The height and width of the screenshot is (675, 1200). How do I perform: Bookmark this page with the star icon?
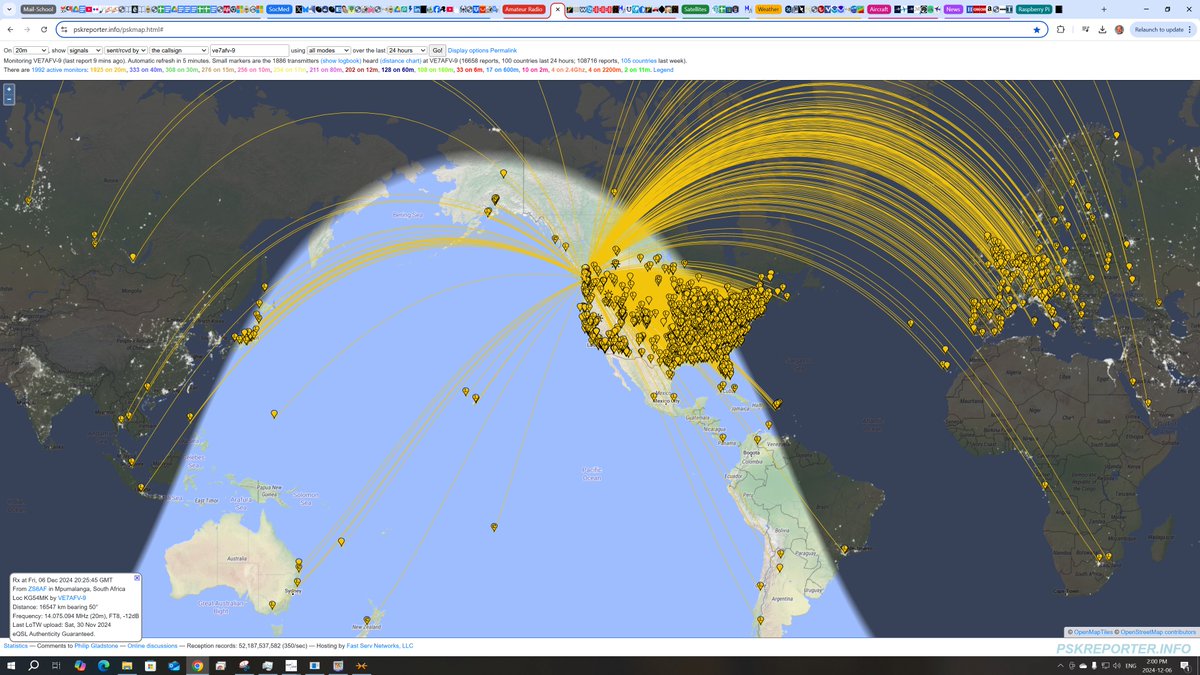pyautogui.click(x=1037, y=30)
